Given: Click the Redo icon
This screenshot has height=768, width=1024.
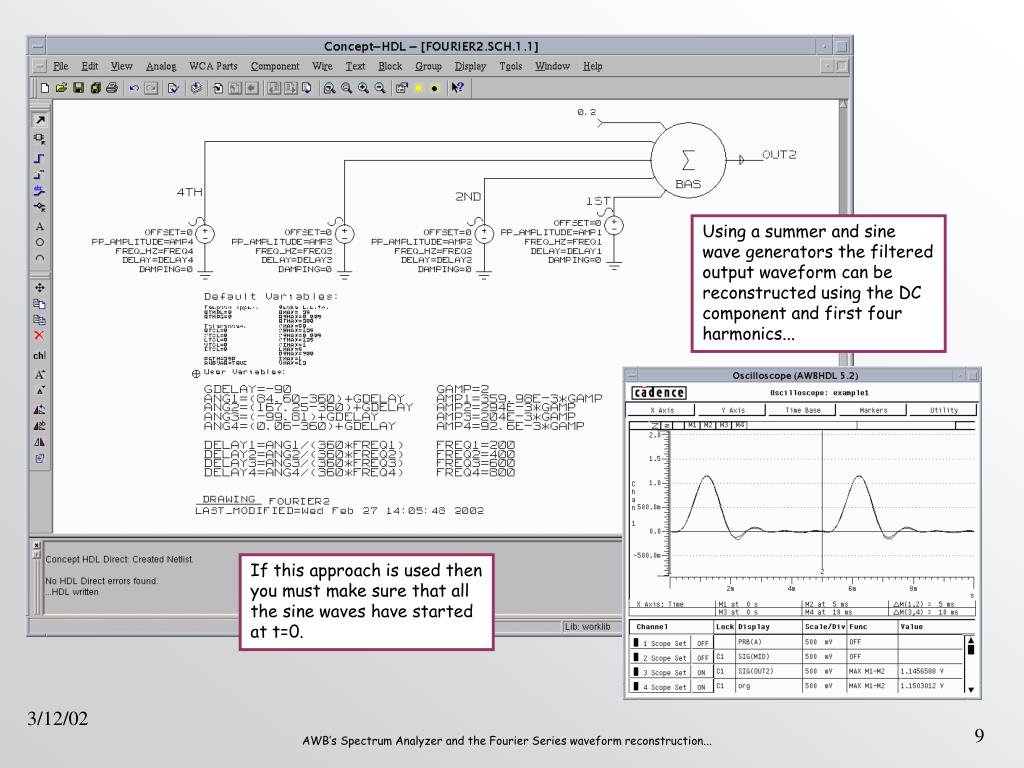Looking at the screenshot, I should 151,88.
